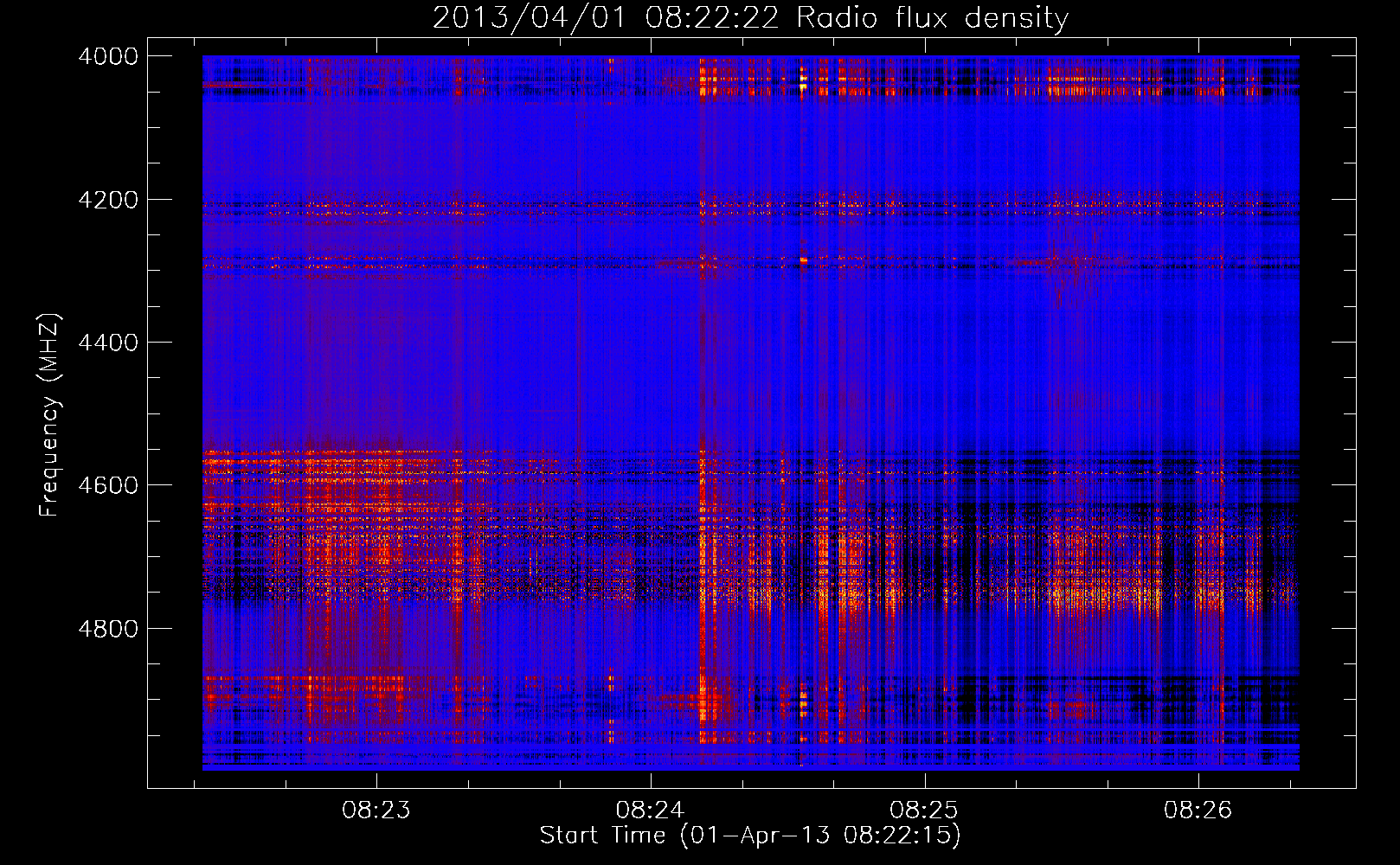Select the 'Frequency (MHZ)' axis label
Image resolution: width=1400 pixels, height=865 pixels.
coord(49,414)
